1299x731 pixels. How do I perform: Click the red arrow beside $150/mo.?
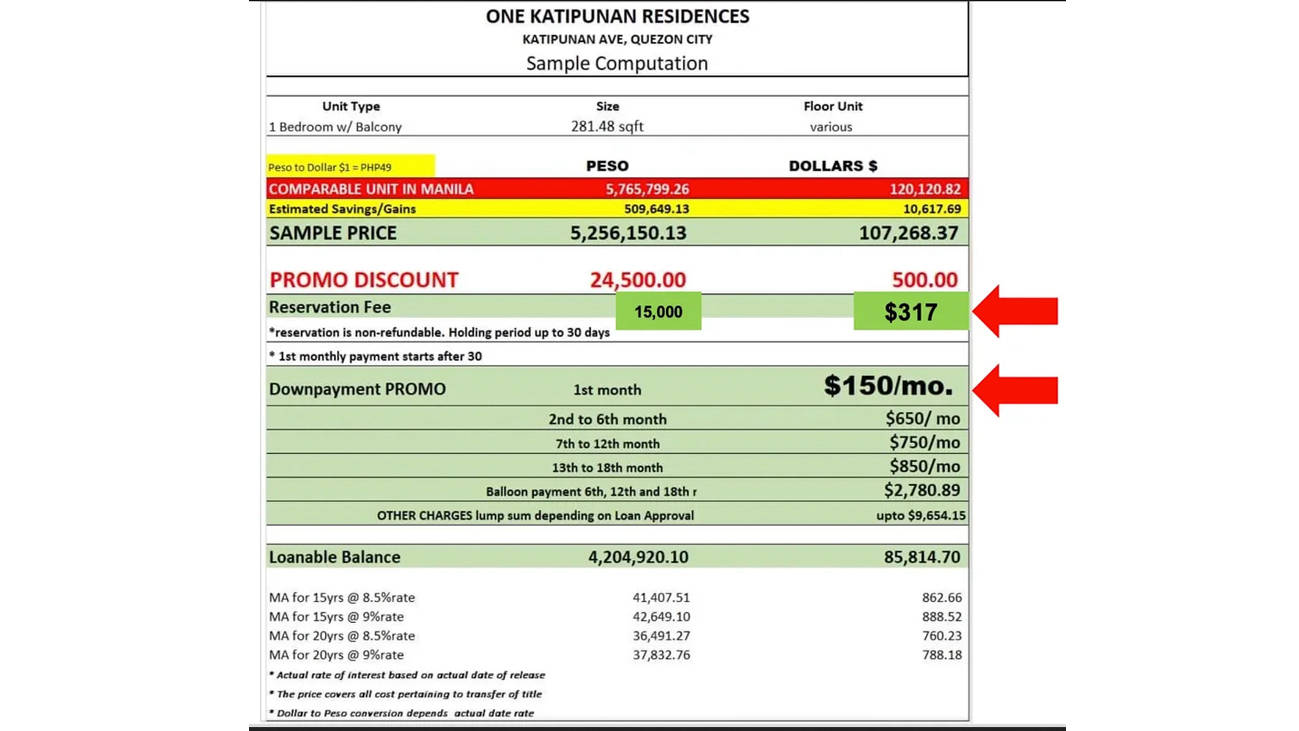[x=1016, y=390]
